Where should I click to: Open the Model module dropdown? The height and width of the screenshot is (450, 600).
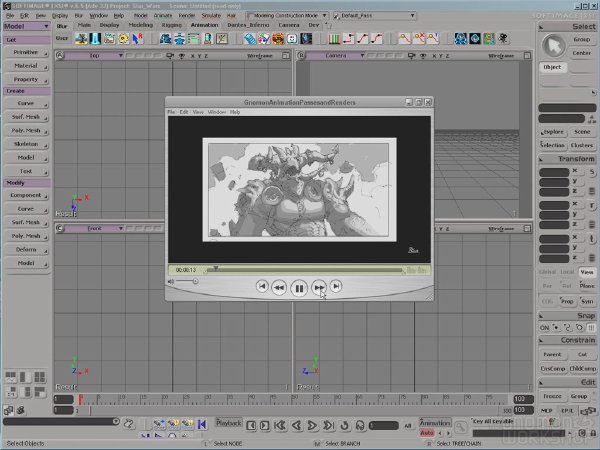26,26
